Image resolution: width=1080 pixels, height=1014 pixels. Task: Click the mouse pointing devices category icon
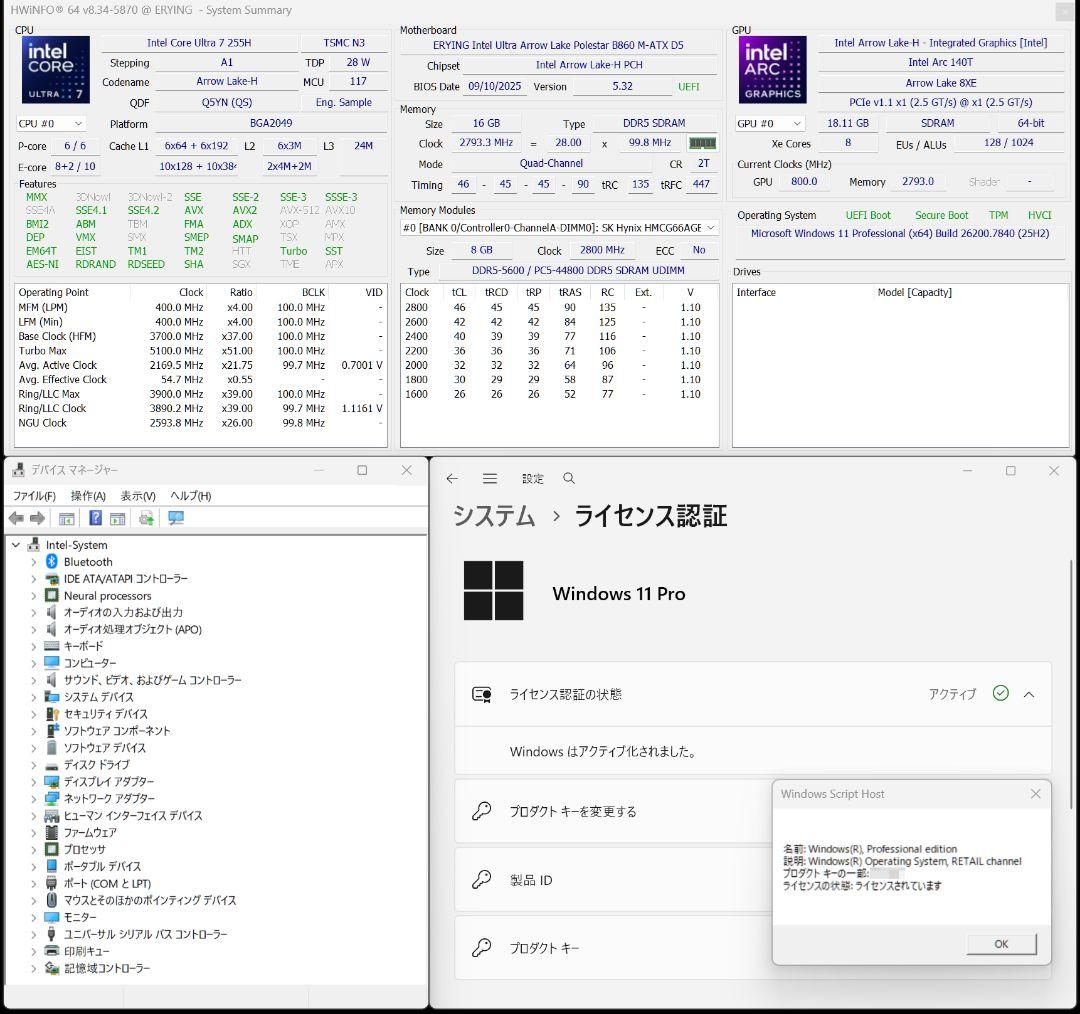52,900
